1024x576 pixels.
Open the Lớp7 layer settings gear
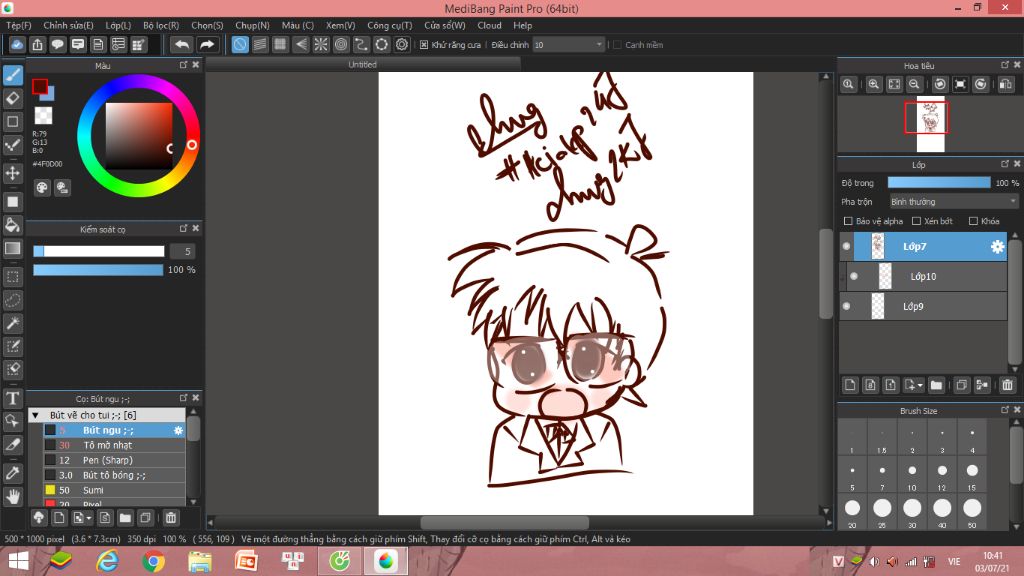997,246
